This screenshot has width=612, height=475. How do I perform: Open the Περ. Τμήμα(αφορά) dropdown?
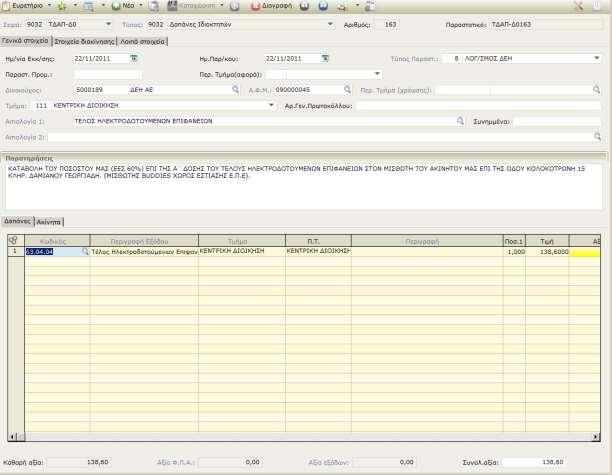coord(377,74)
